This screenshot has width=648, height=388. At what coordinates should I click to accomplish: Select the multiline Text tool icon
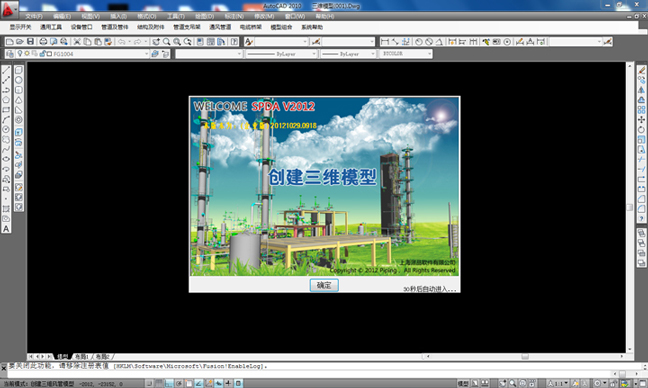pyautogui.click(x=6, y=229)
